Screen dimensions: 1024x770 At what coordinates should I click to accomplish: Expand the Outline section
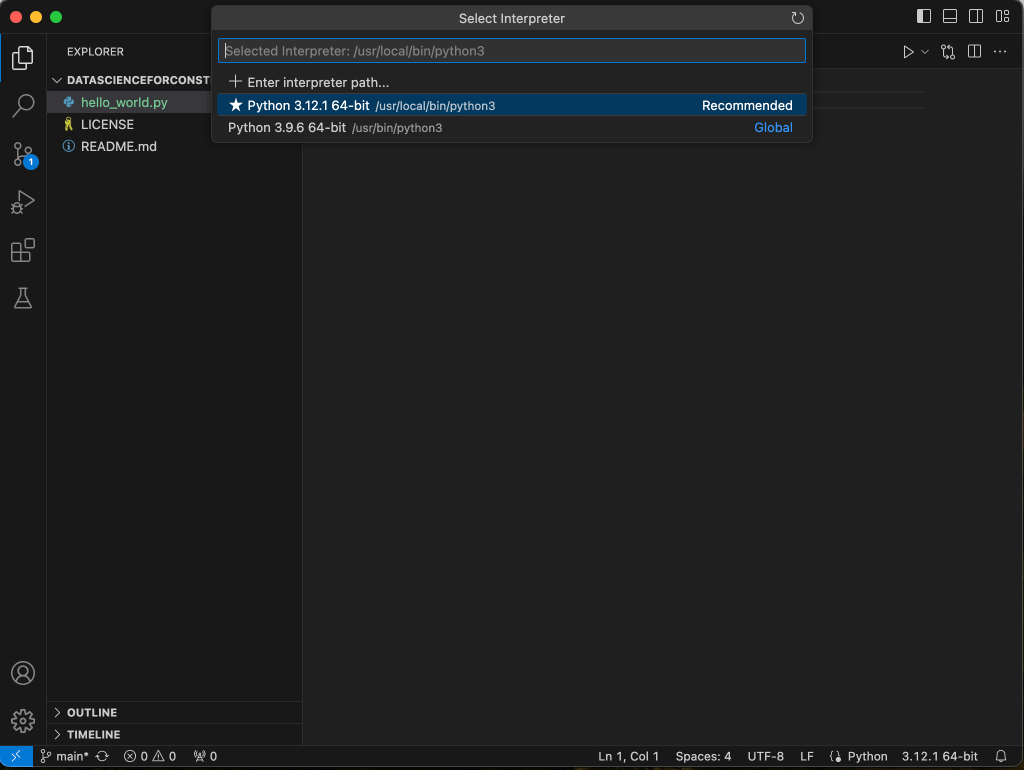(x=92, y=713)
